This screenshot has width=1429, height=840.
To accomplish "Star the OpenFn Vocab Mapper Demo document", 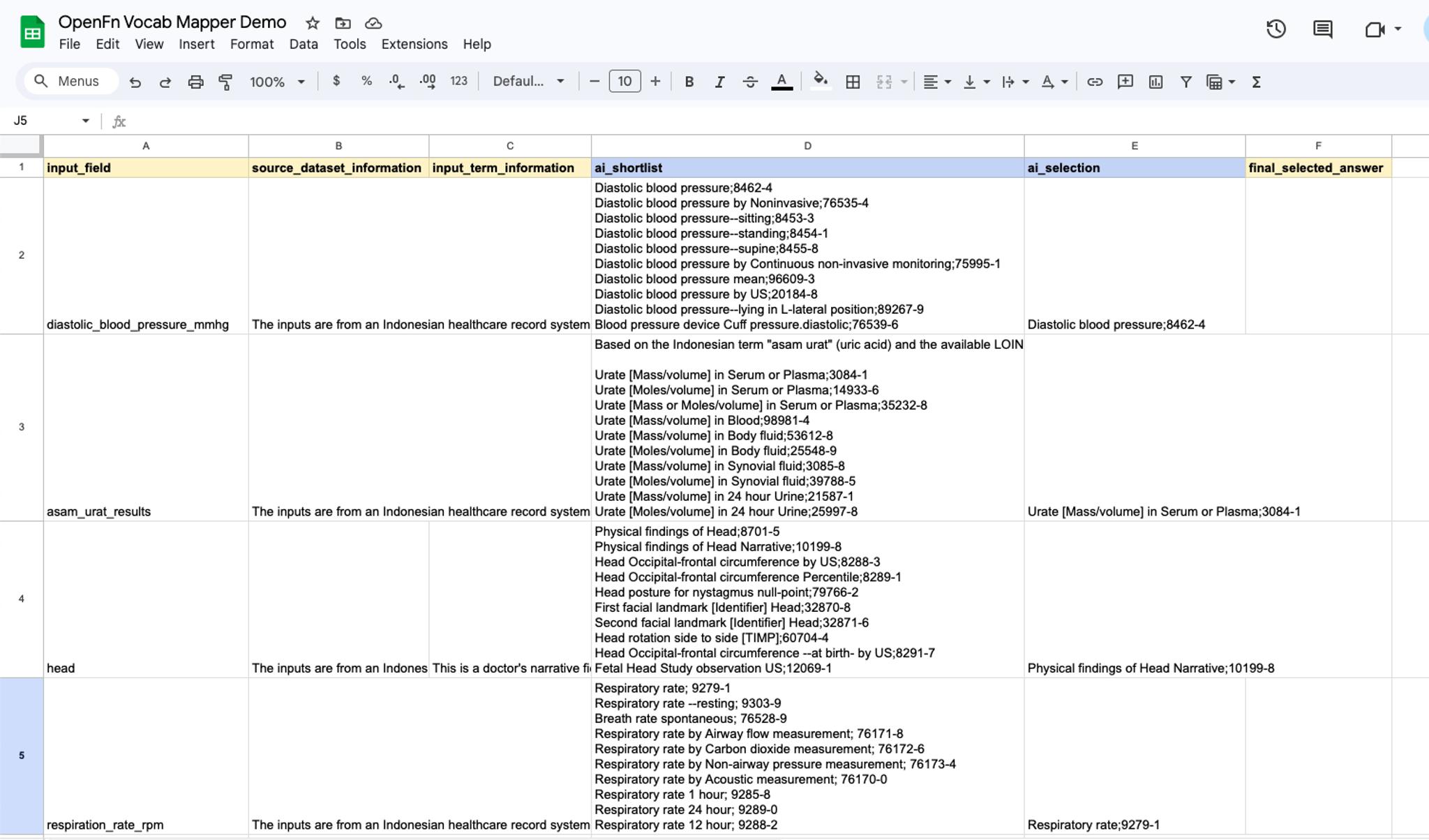I will point(313,23).
